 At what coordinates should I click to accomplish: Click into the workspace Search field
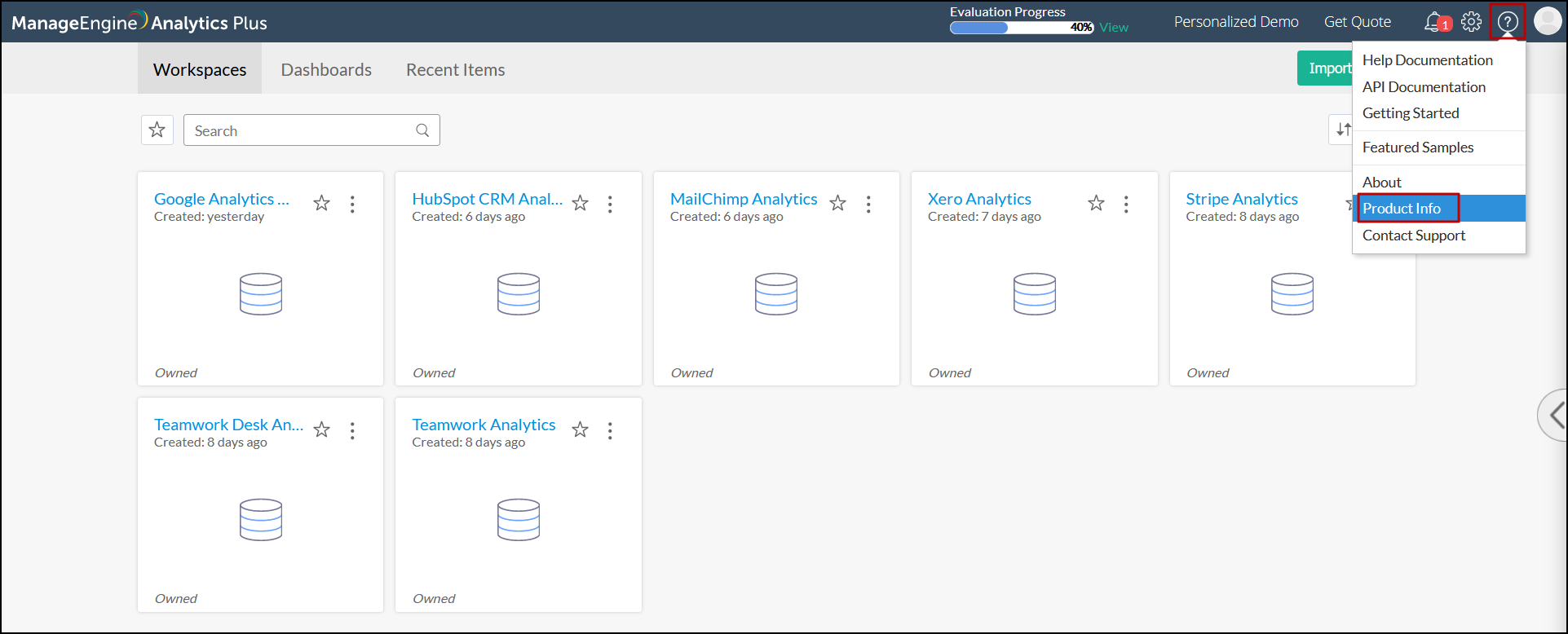(302, 130)
